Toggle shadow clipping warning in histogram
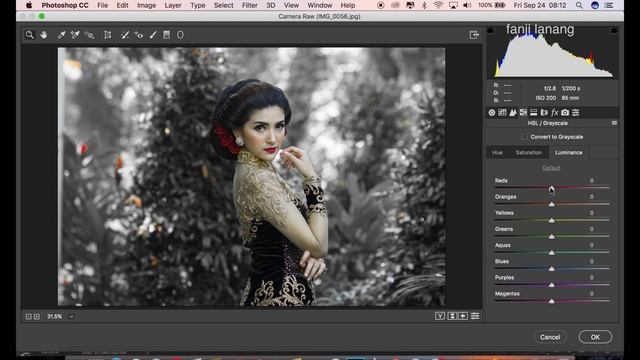 (x=491, y=31)
